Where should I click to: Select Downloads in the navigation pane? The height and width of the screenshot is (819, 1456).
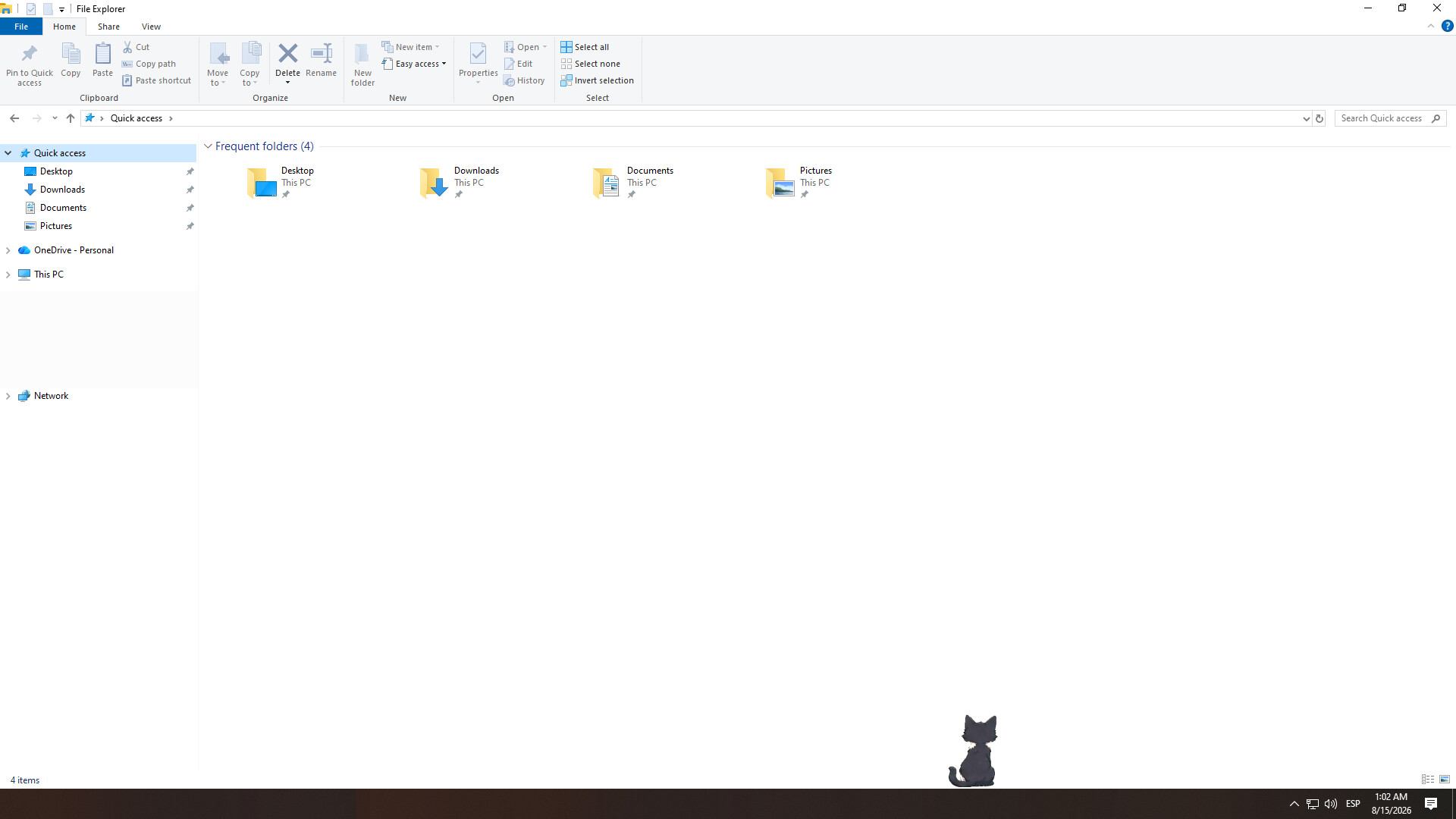pos(62,190)
